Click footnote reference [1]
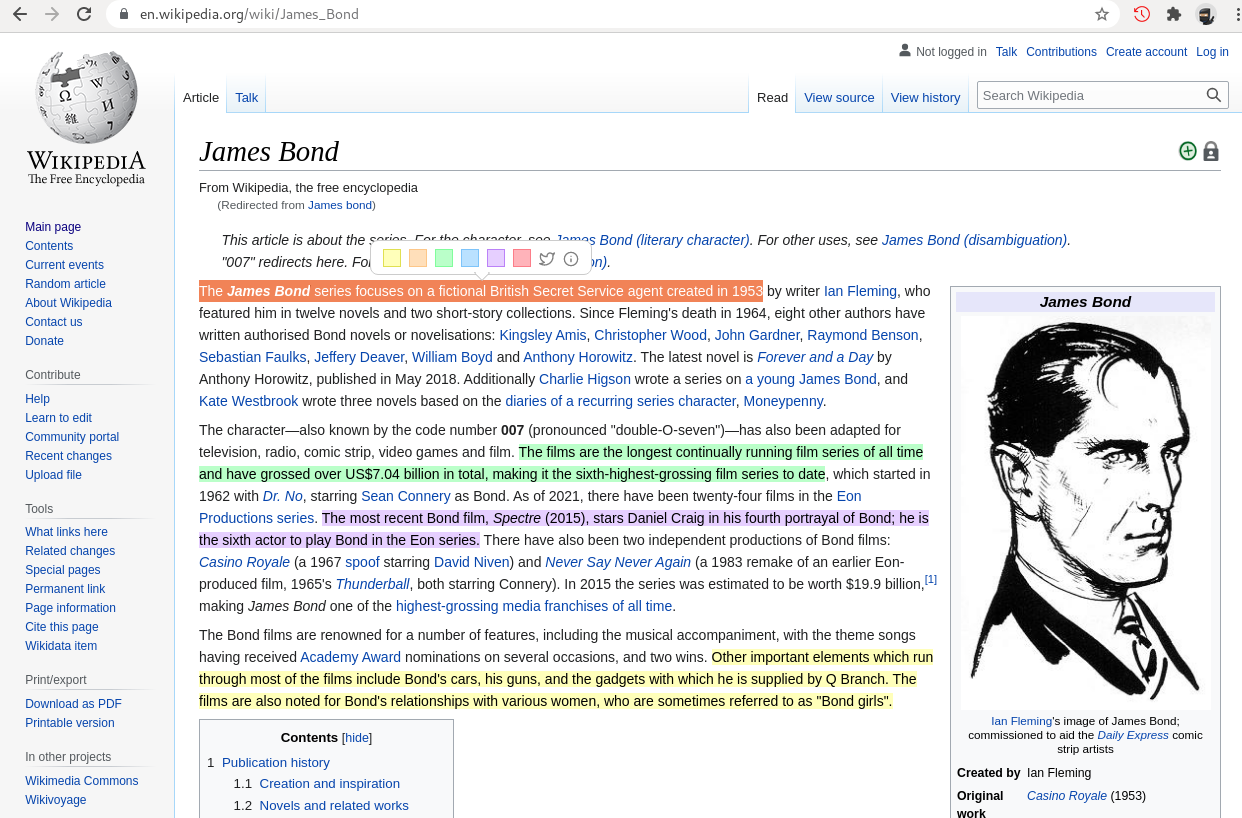Viewport: 1242px width, 818px height. (931, 579)
